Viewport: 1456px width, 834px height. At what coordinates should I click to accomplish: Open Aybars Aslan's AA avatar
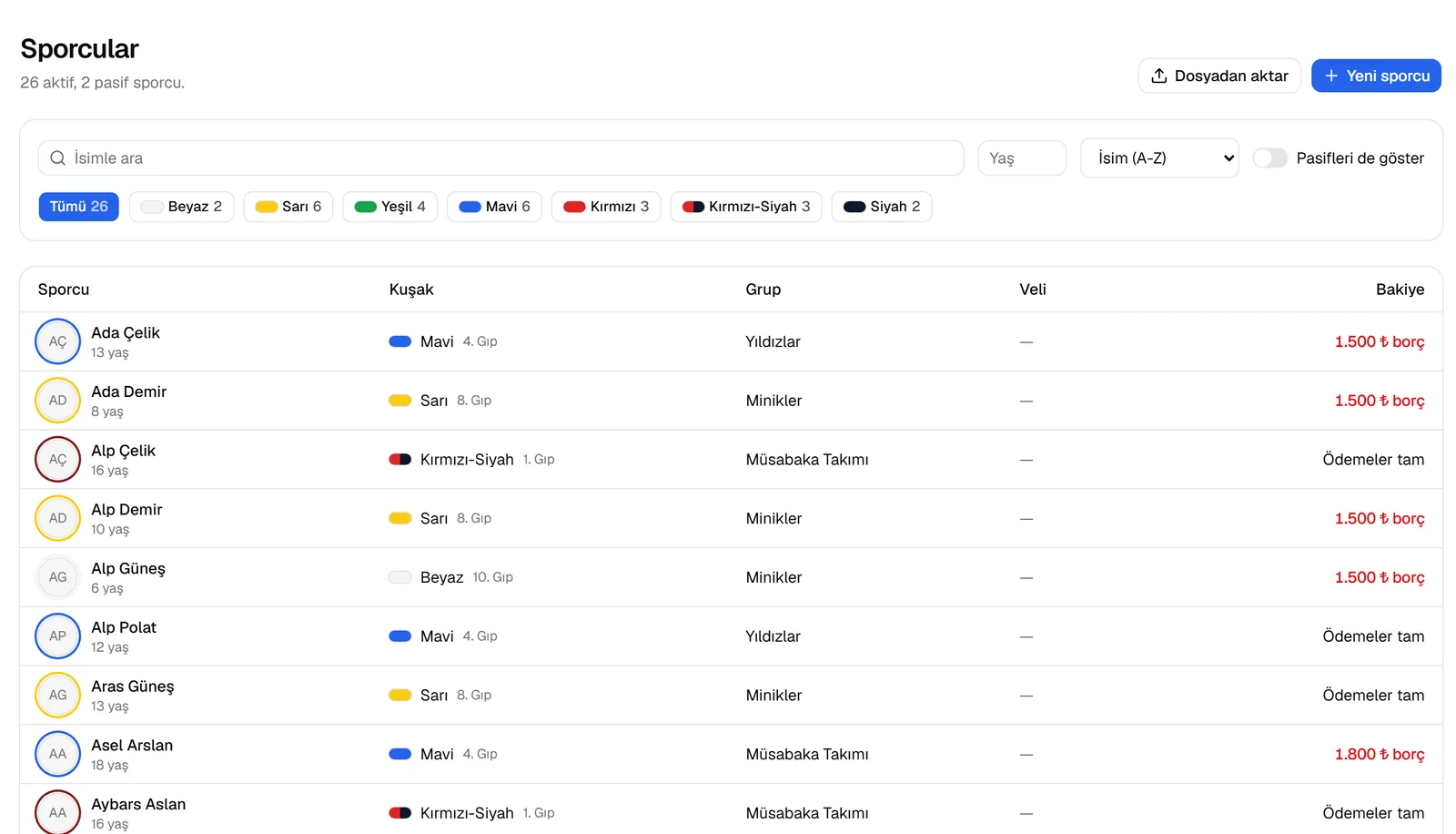click(57, 812)
